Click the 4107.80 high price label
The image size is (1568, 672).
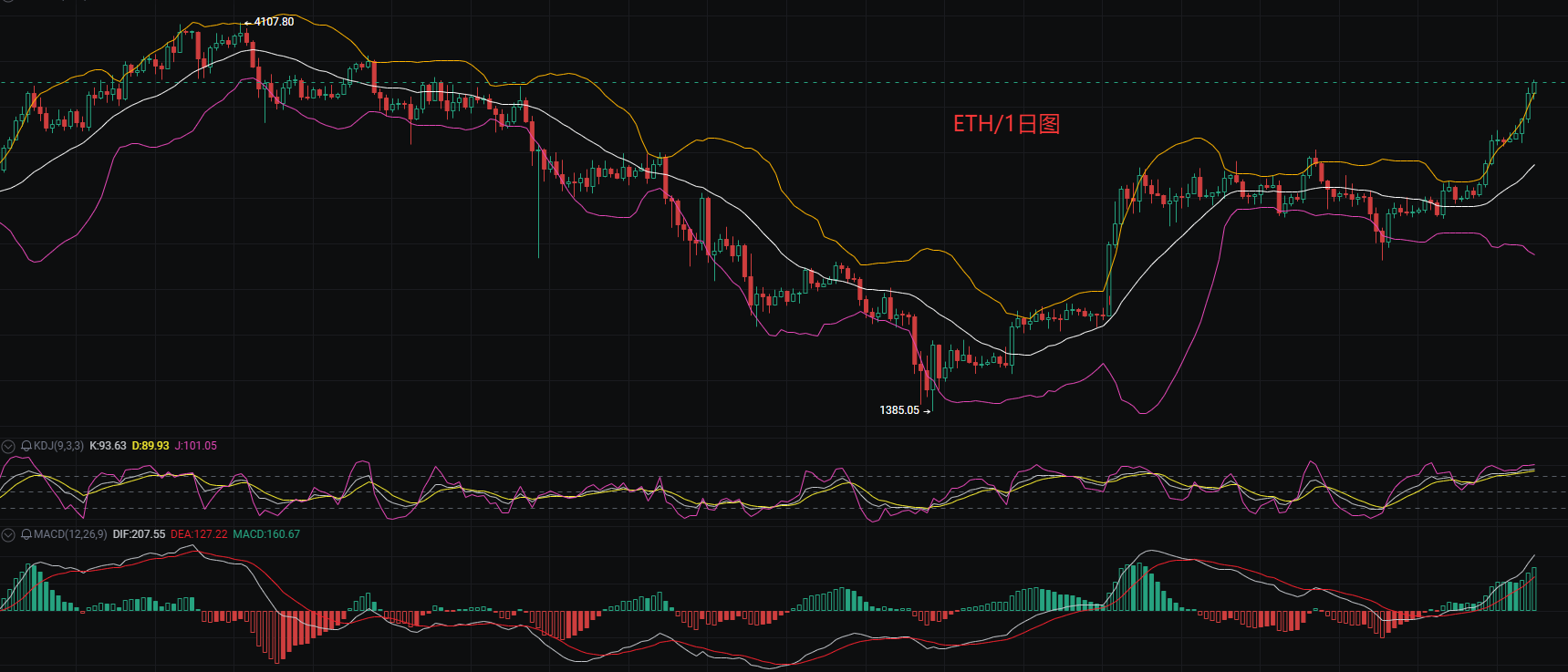click(x=274, y=22)
